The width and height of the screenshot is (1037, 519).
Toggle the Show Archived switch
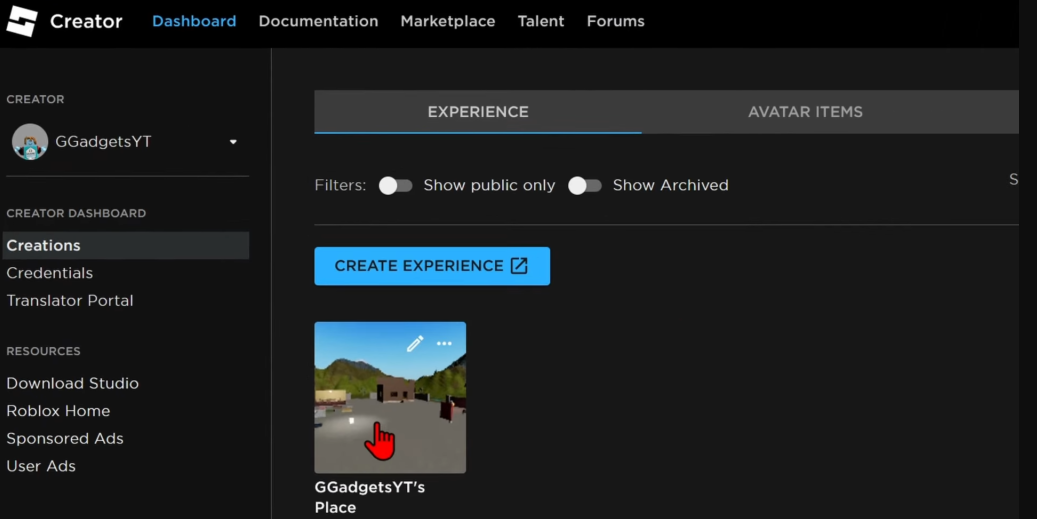point(585,186)
